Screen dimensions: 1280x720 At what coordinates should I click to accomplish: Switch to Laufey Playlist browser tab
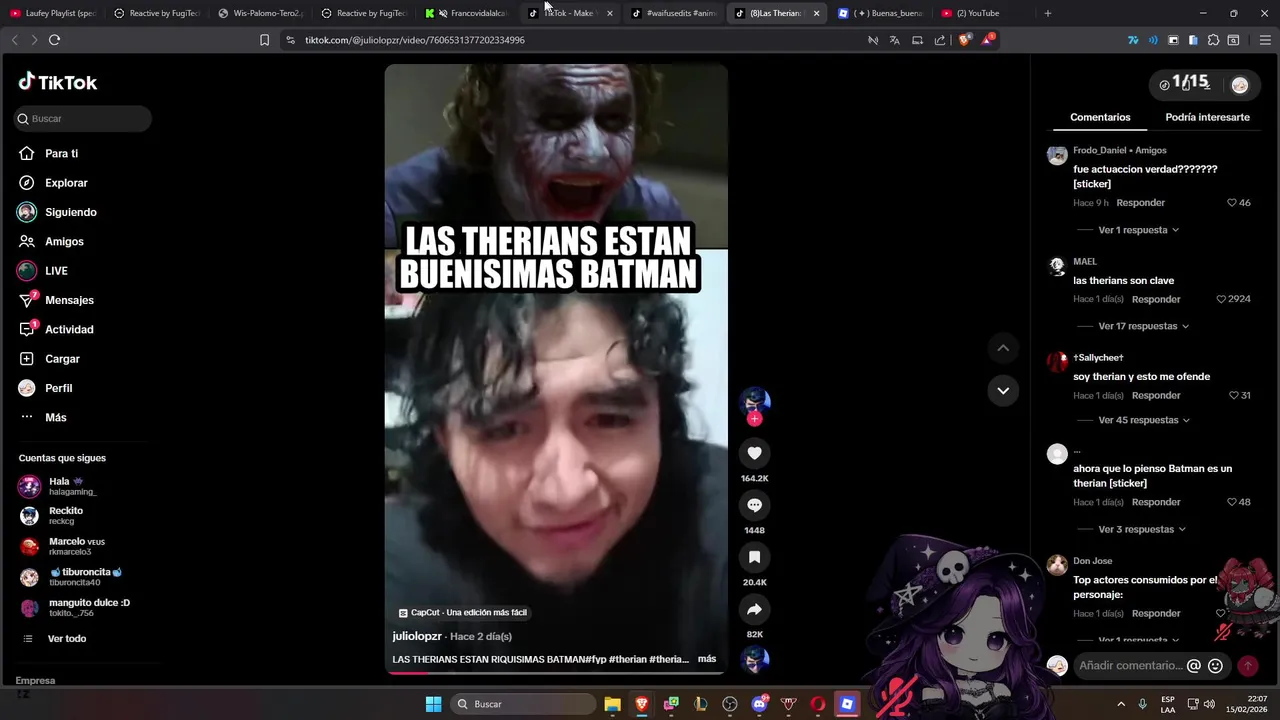(x=54, y=13)
